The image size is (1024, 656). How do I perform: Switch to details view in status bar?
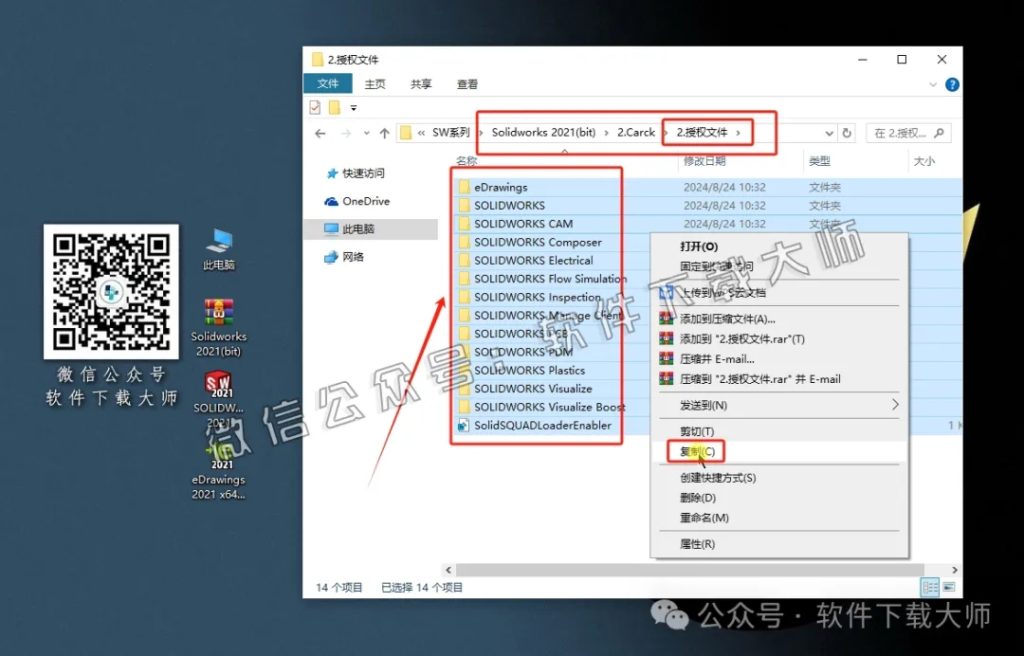pyautogui.click(x=930, y=587)
